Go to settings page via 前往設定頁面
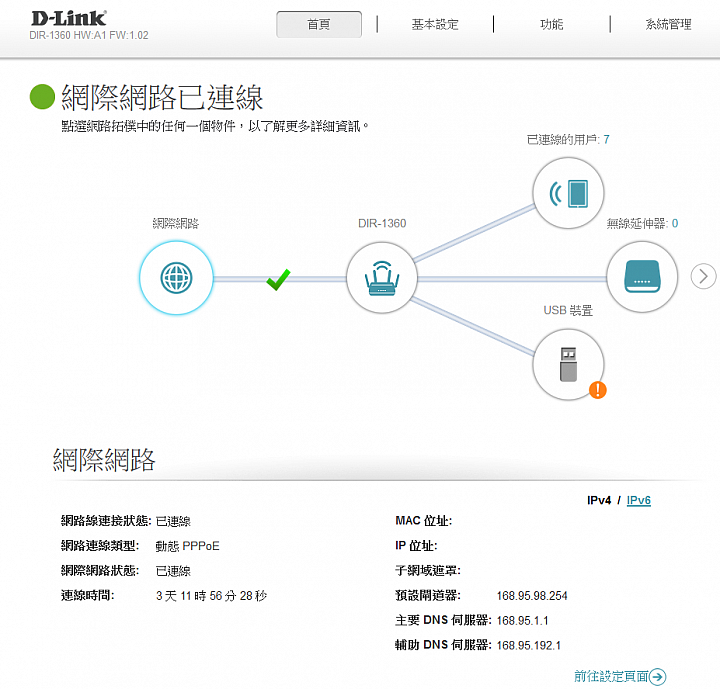The width and height of the screenshot is (720, 689). tap(611, 676)
